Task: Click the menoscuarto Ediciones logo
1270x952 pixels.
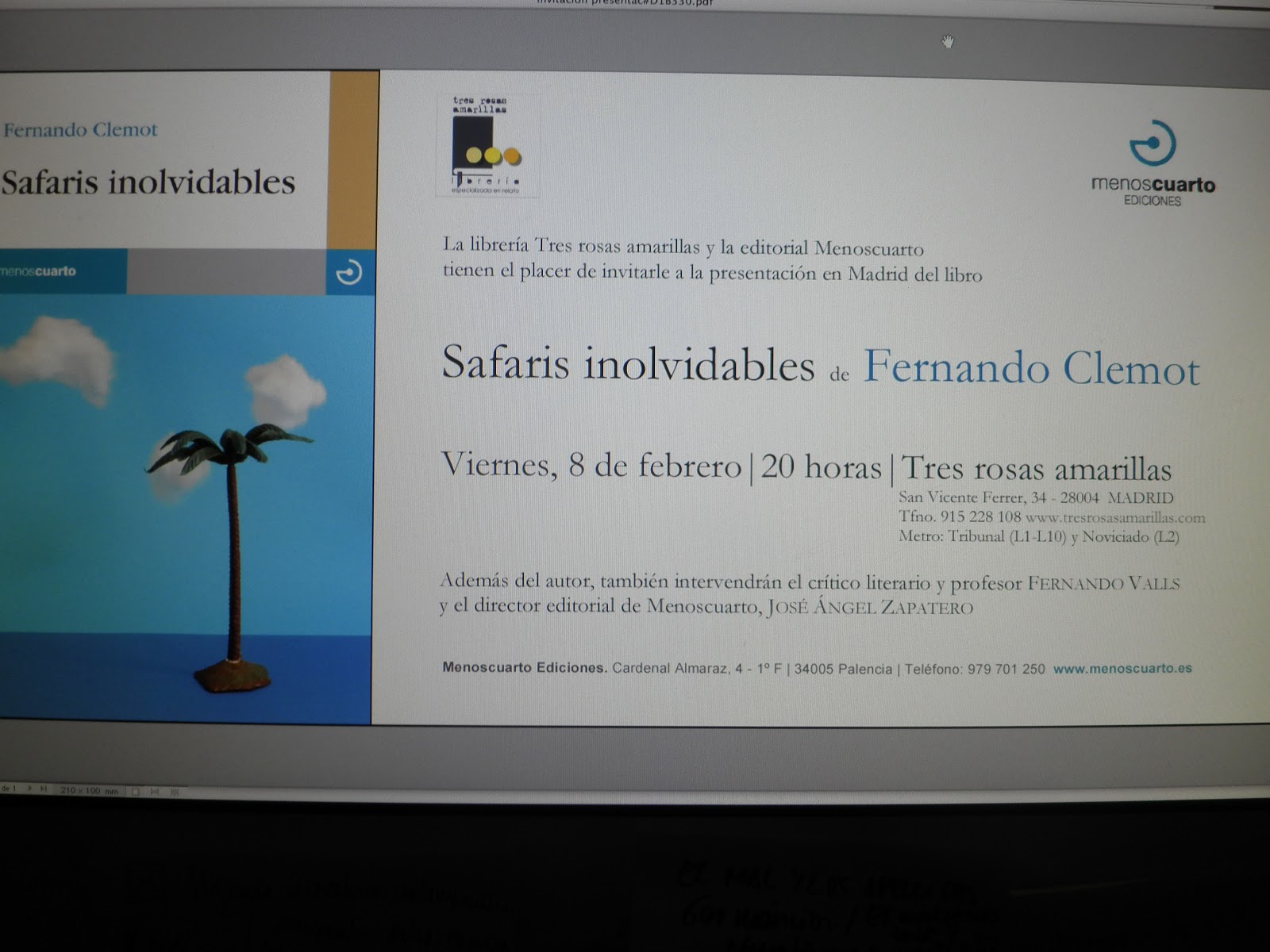Action: click(x=1153, y=163)
